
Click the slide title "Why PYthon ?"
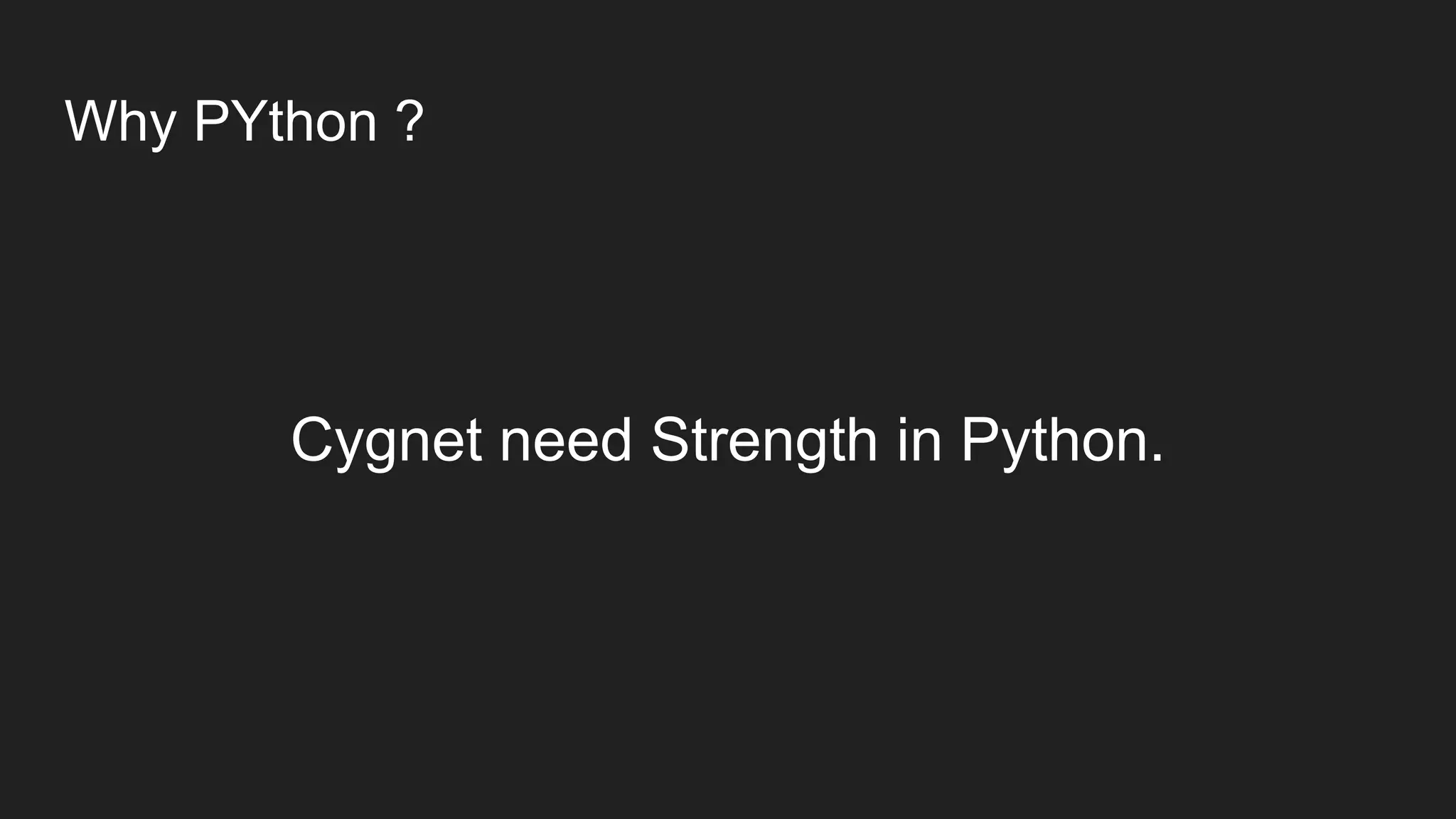[245, 122]
